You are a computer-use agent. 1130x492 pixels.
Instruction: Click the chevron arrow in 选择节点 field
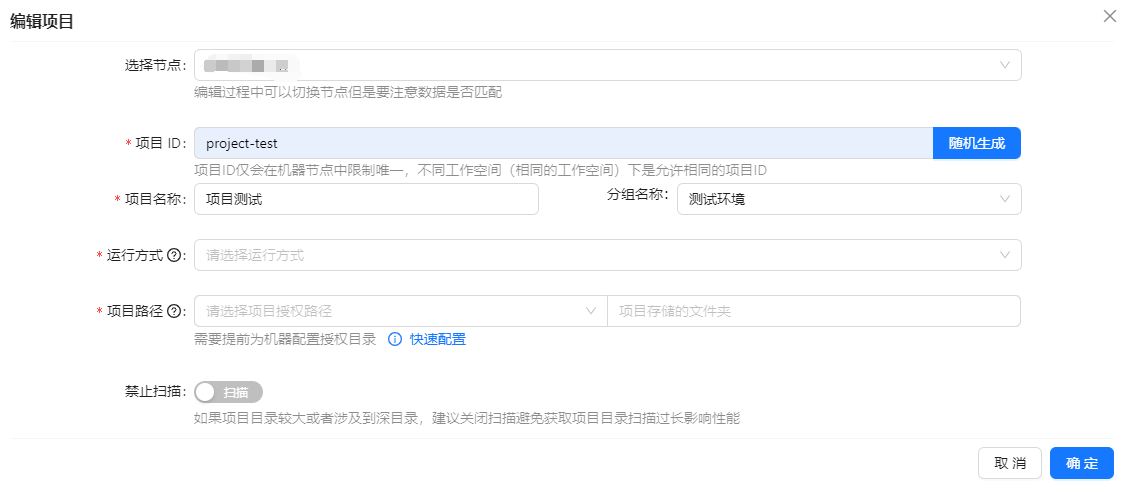click(1005, 65)
